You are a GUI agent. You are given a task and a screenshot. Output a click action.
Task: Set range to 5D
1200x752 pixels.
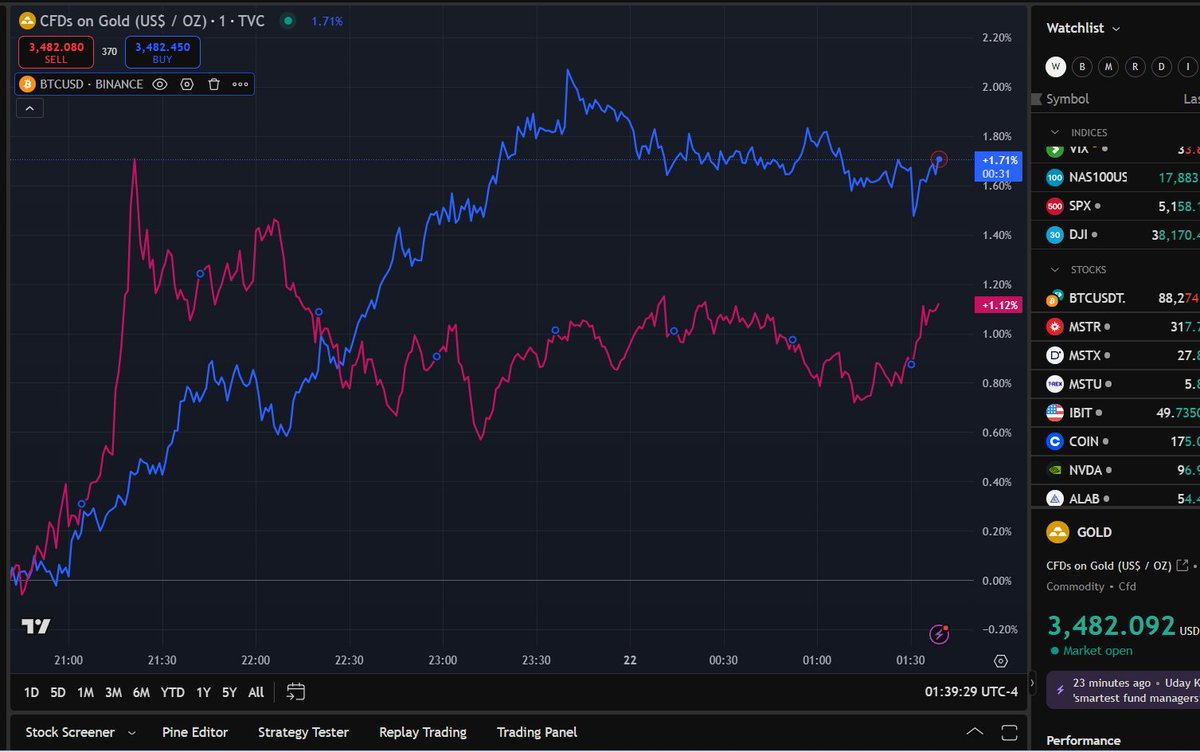[x=58, y=692]
